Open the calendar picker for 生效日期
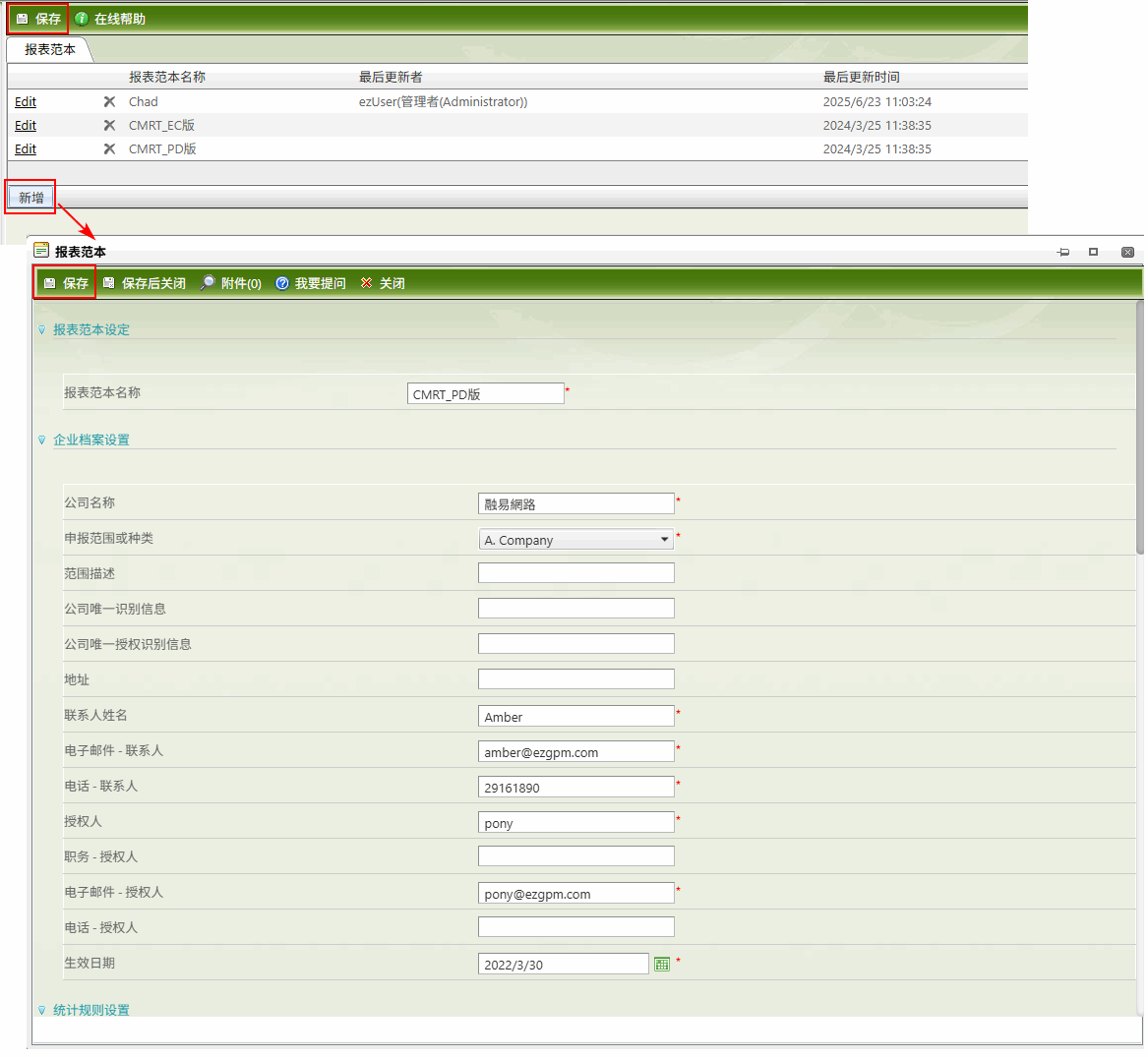 tap(662, 965)
